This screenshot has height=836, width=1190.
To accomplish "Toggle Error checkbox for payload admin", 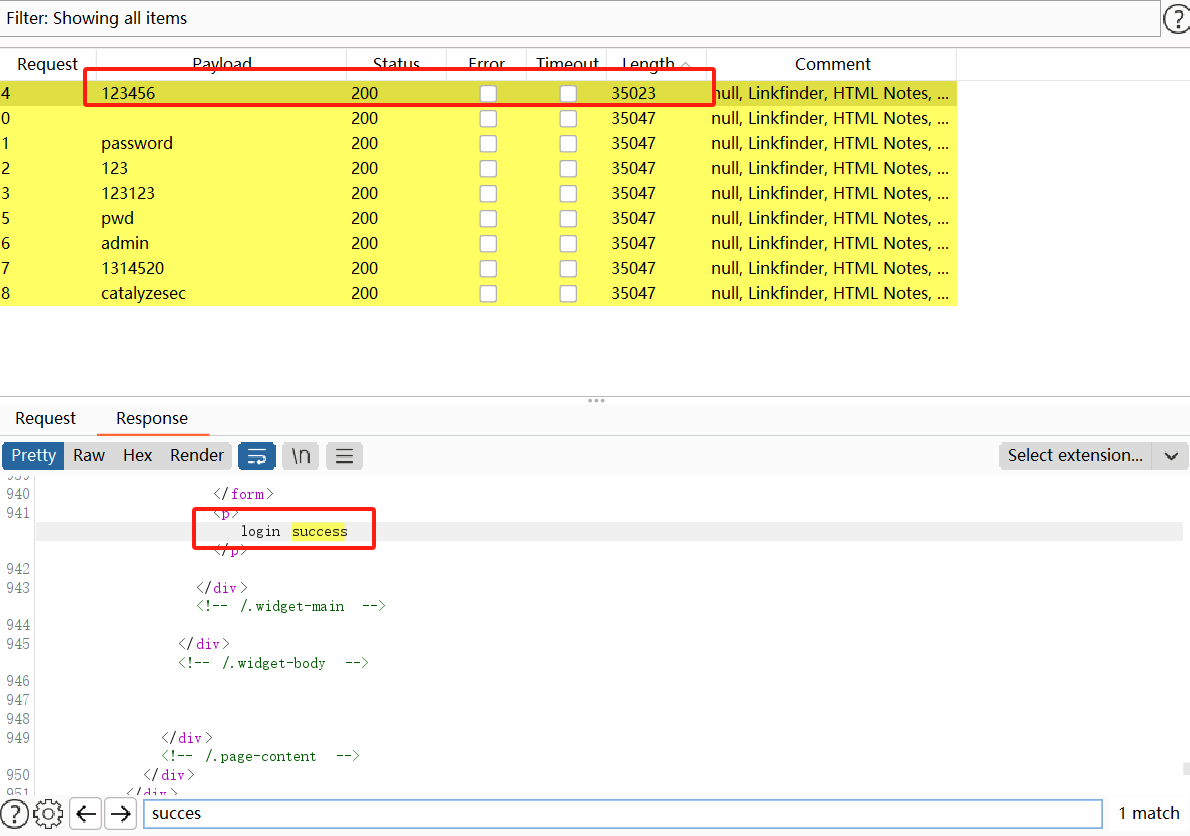I will pyautogui.click(x=488, y=244).
